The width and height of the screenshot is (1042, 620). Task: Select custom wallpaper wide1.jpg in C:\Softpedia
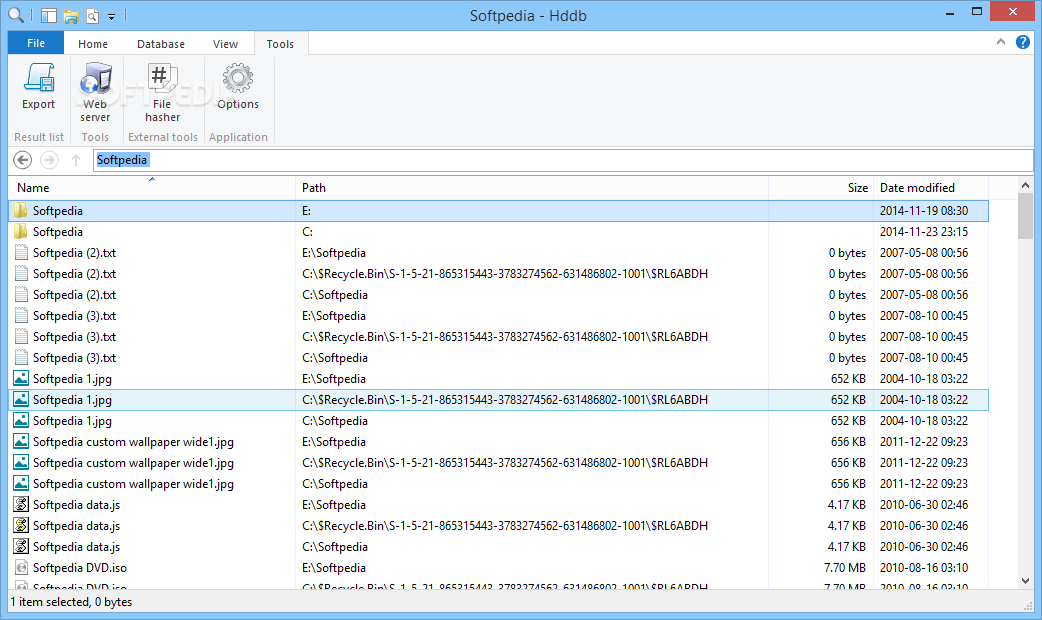(x=498, y=484)
